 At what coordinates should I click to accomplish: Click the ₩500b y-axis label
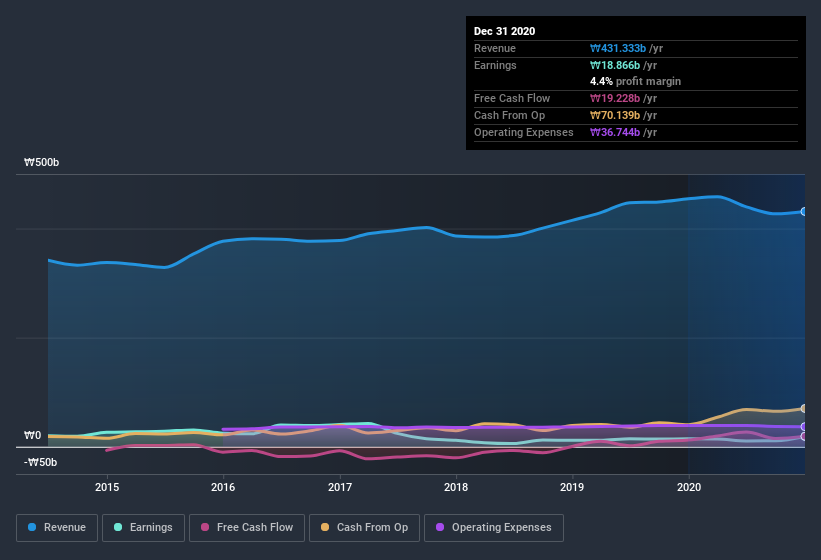(42, 162)
